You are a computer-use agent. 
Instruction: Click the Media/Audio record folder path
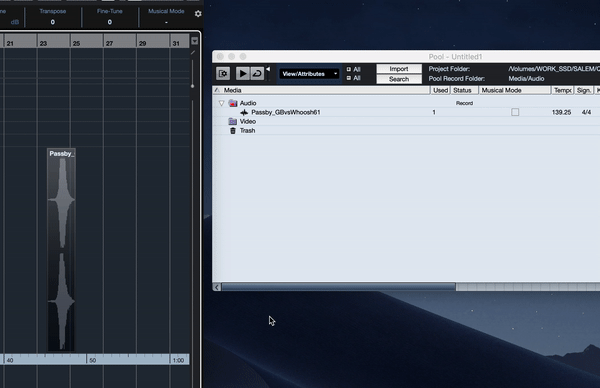click(x=526, y=78)
